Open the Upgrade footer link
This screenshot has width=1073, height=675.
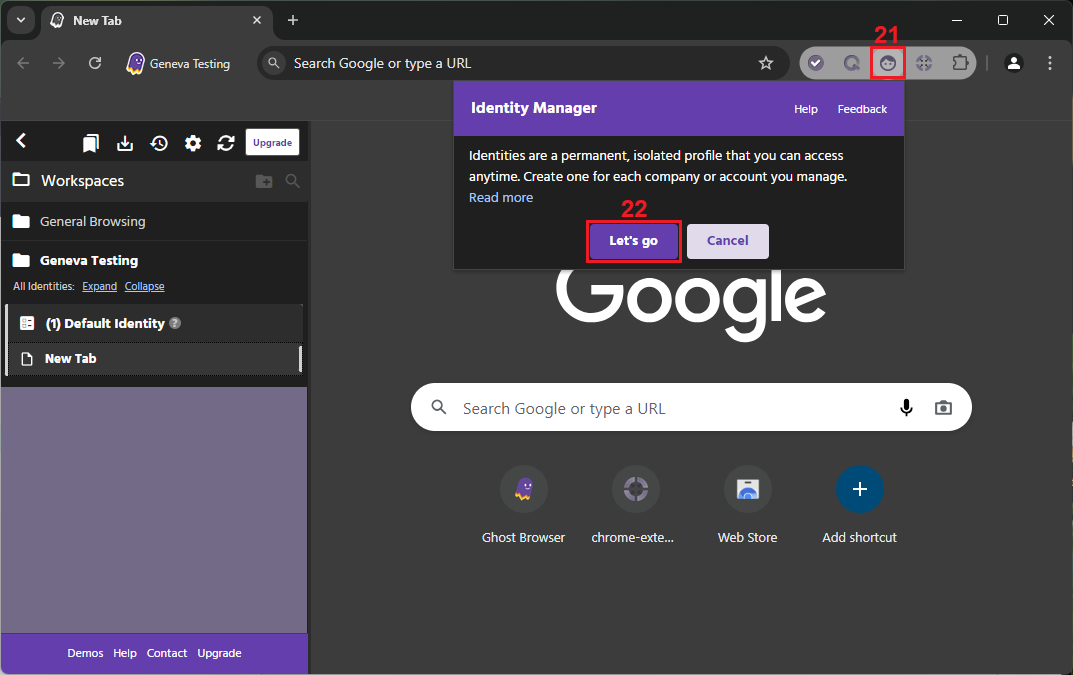click(x=219, y=653)
